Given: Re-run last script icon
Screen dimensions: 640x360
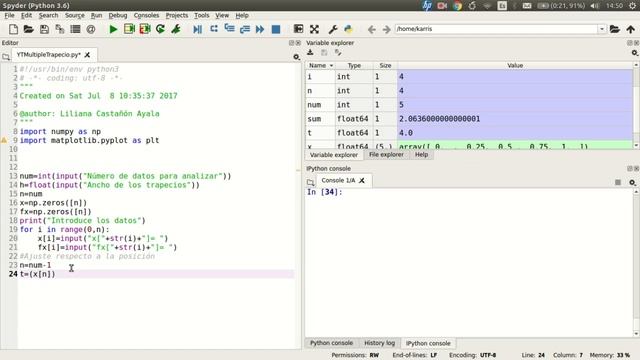Looking at the screenshot, I should [160, 29].
